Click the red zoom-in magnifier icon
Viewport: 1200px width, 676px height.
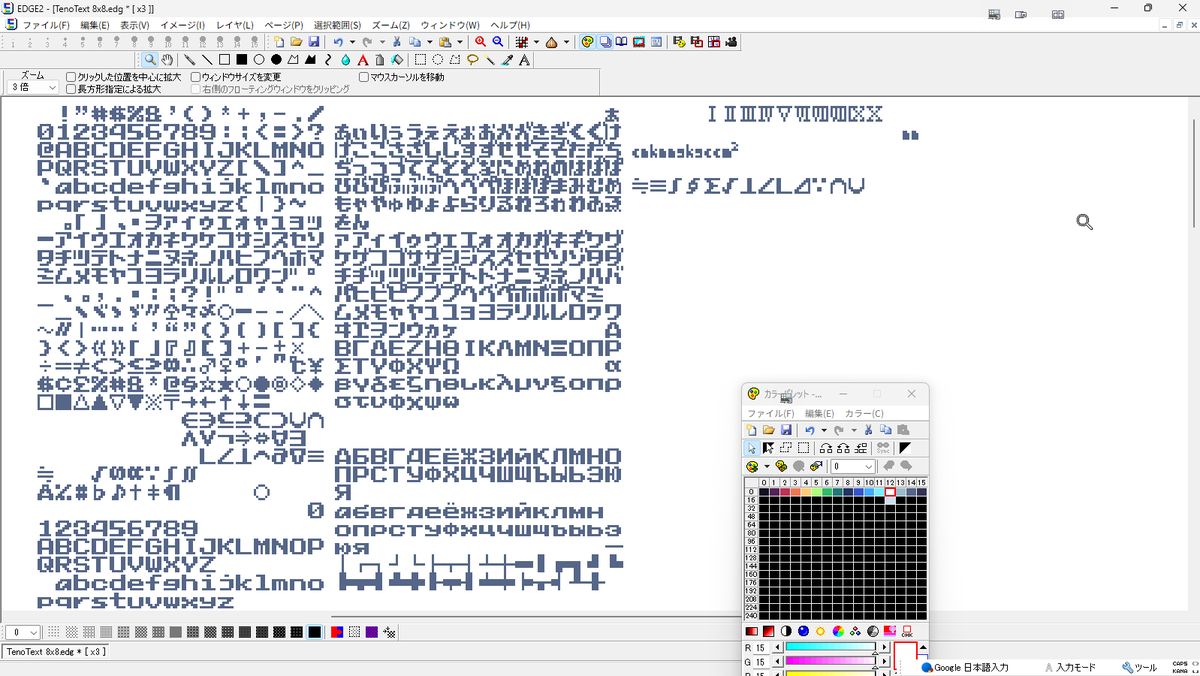(x=481, y=42)
